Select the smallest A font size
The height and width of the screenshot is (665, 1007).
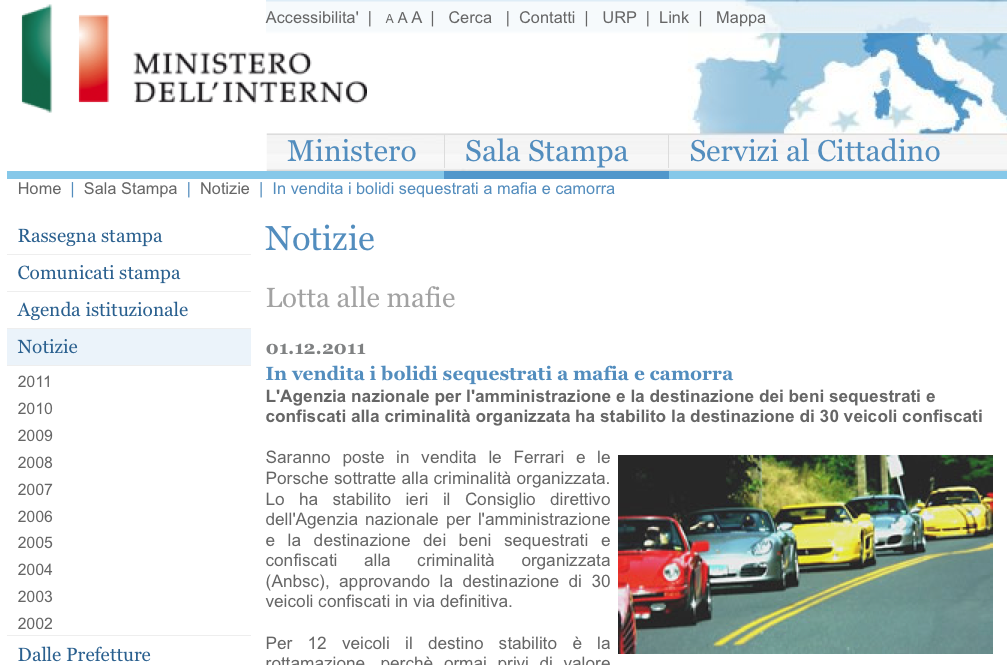389,19
